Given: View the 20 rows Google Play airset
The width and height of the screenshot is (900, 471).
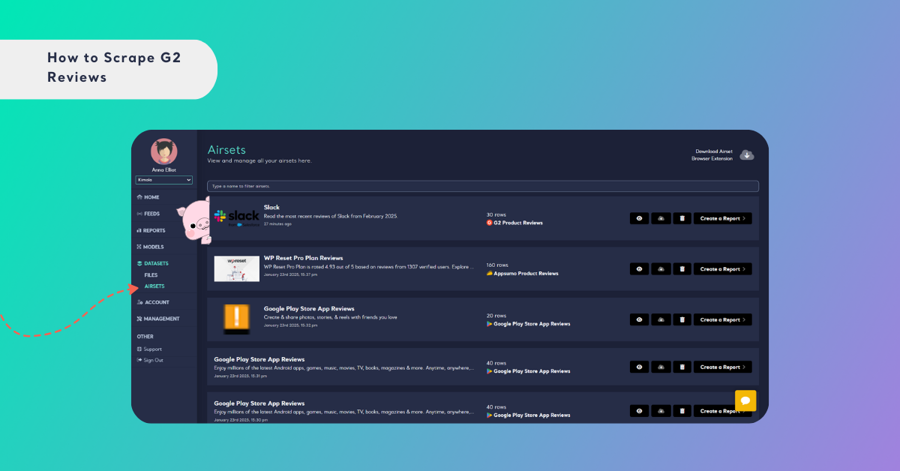Looking at the screenshot, I should pos(639,320).
